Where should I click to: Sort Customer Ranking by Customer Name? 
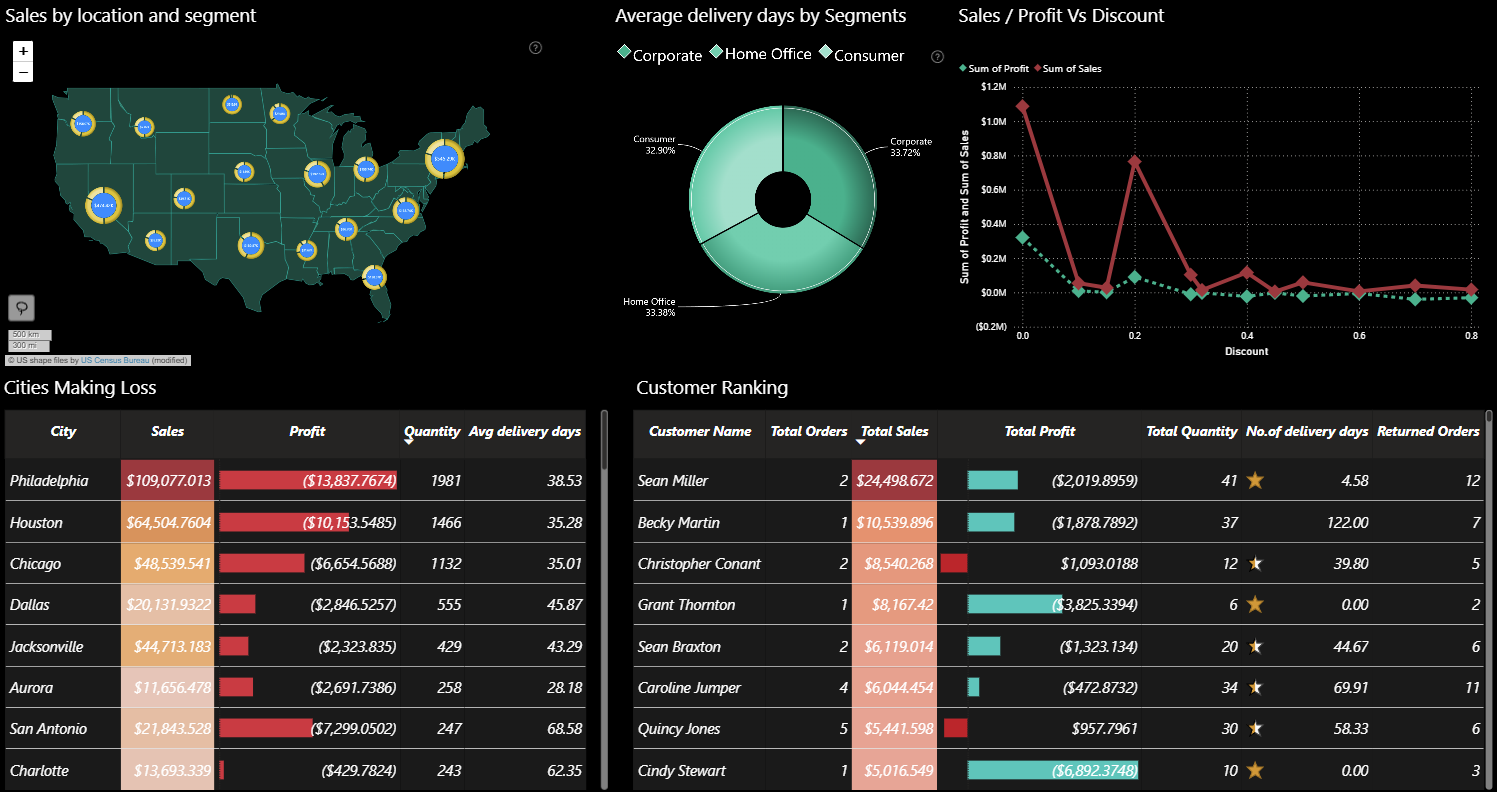click(700, 432)
